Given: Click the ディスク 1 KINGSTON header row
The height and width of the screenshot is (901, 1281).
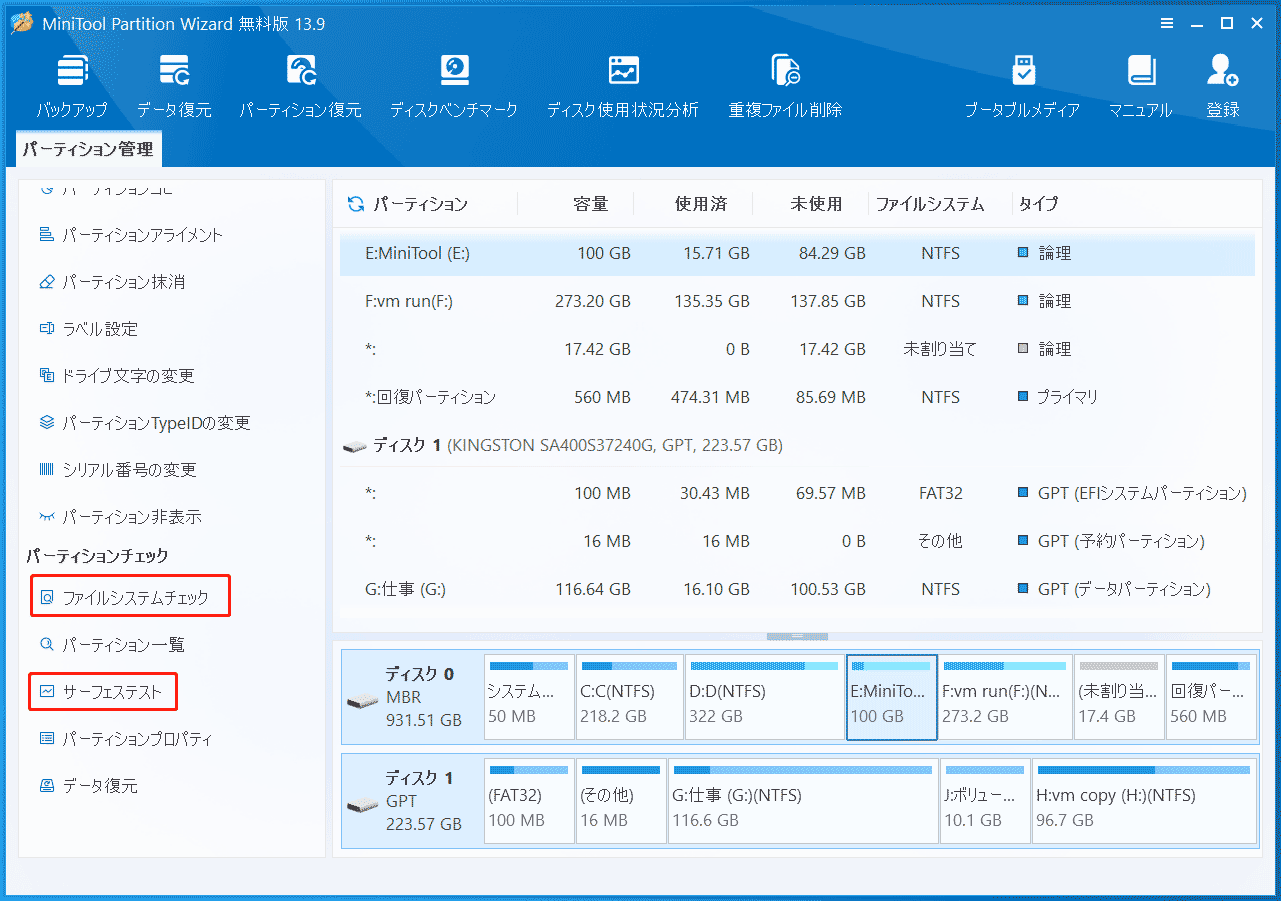Looking at the screenshot, I should (797, 446).
